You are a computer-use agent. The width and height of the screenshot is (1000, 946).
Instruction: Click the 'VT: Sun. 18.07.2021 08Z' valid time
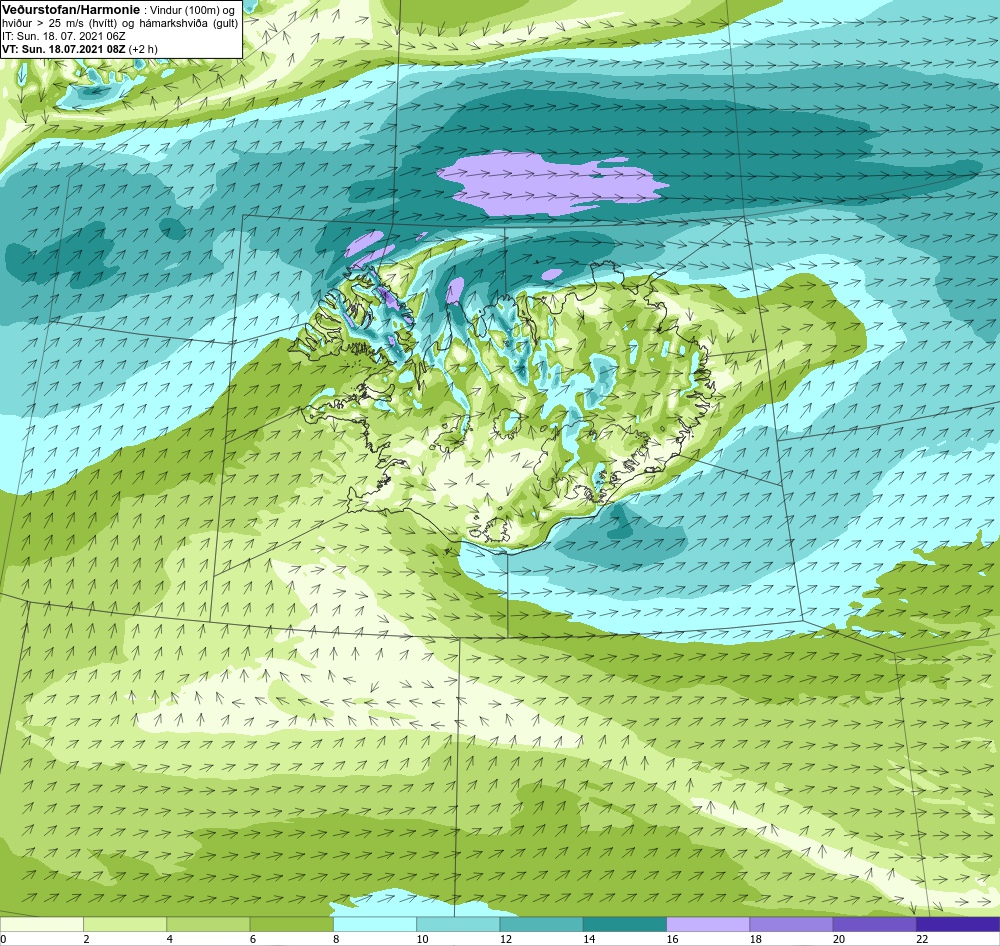(x=64, y=48)
